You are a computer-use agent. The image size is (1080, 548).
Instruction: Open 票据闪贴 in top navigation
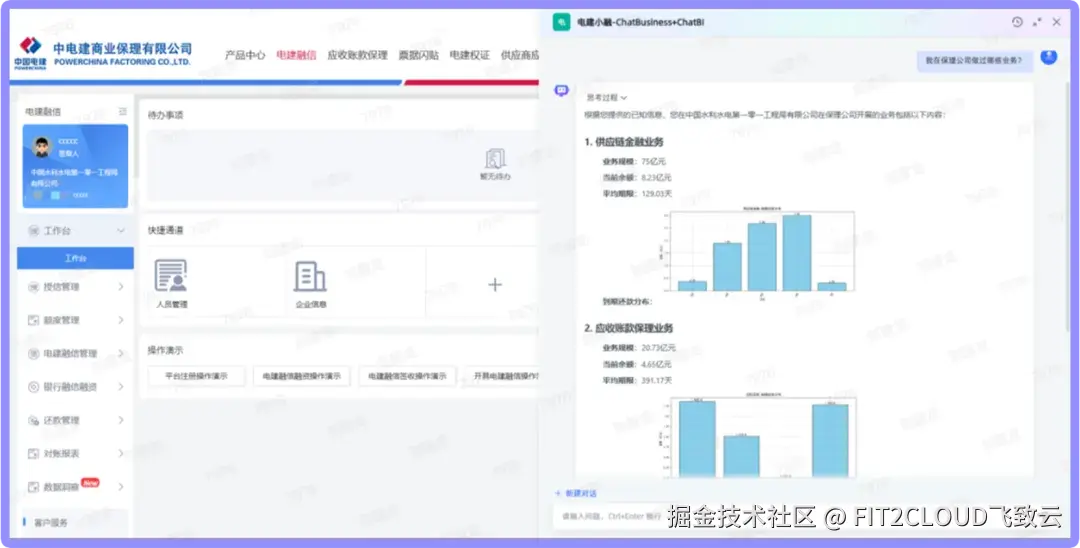[418, 55]
